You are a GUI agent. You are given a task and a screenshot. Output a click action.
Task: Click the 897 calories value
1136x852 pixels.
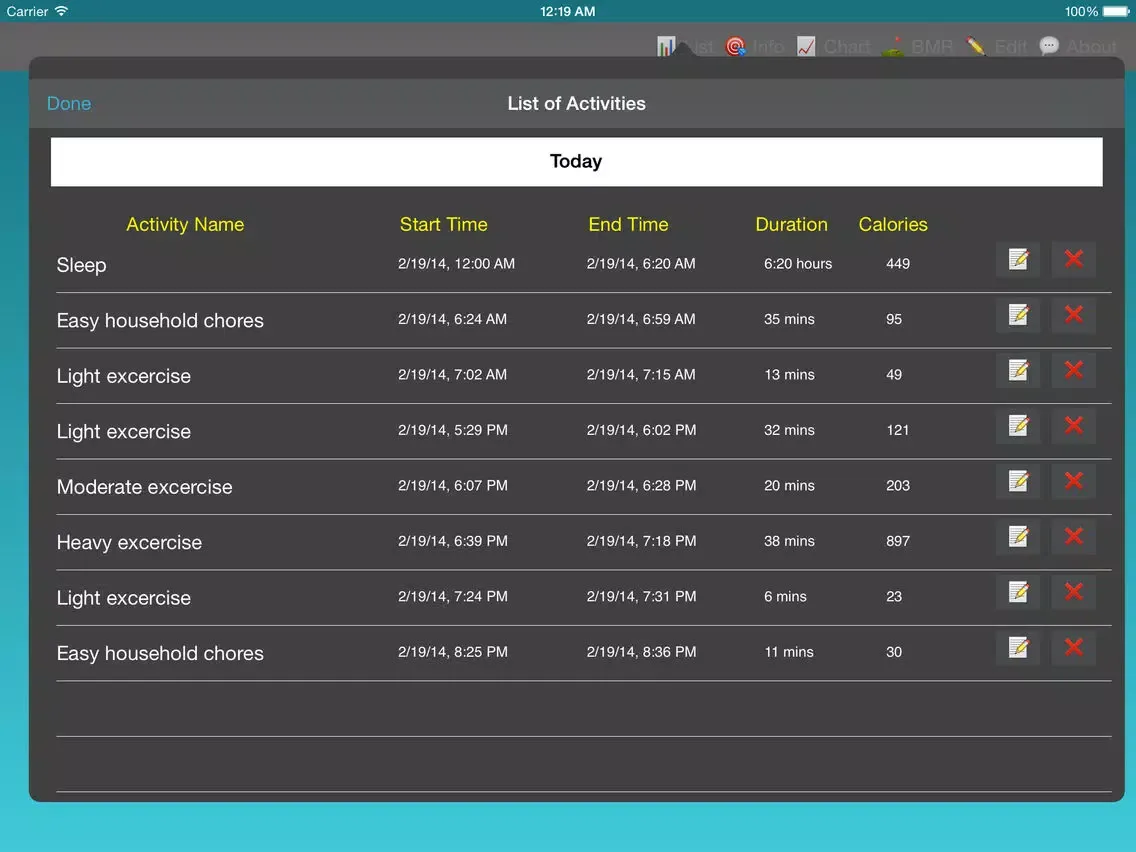tap(898, 541)
